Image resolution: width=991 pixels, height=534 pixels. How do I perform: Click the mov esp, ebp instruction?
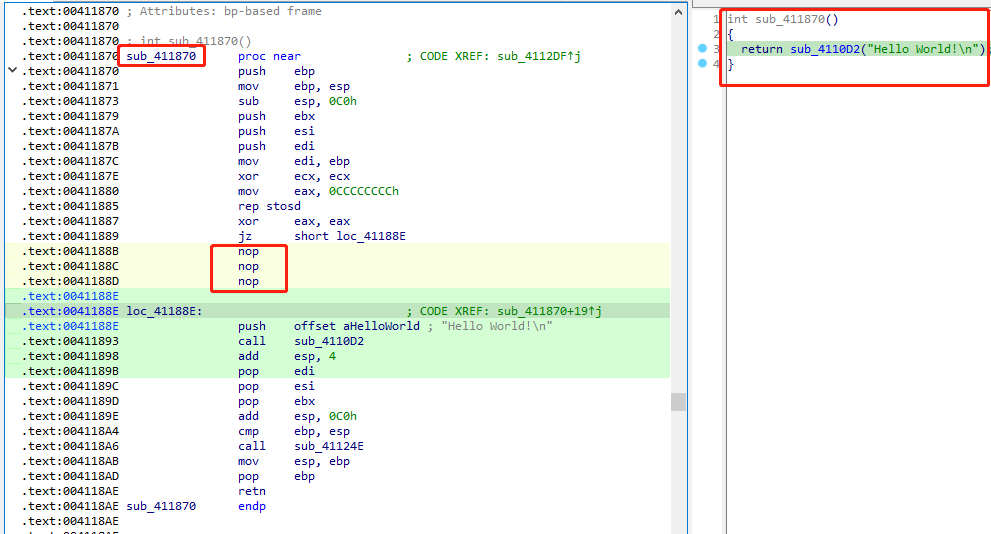(x=294, y=461)
